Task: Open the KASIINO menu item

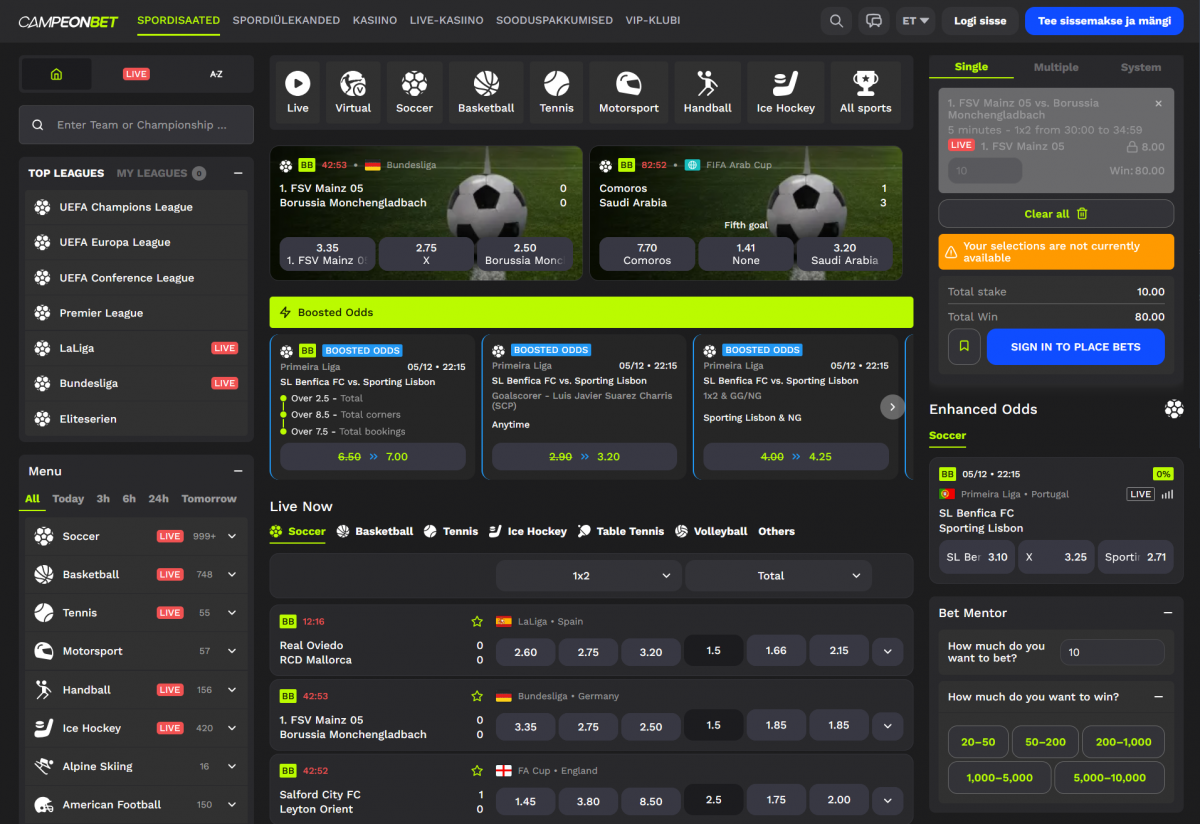Action: (x=375, y=20)
